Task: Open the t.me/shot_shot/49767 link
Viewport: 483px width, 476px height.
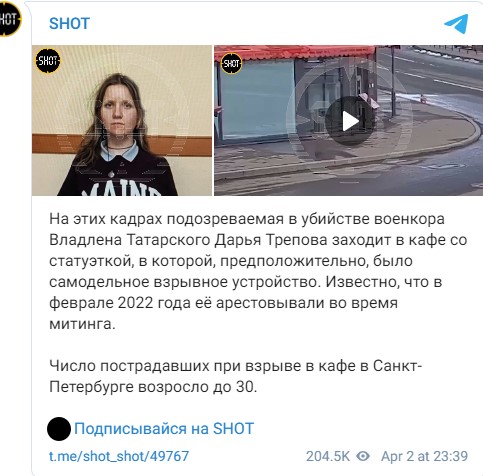Action: (x=119, y=456)
